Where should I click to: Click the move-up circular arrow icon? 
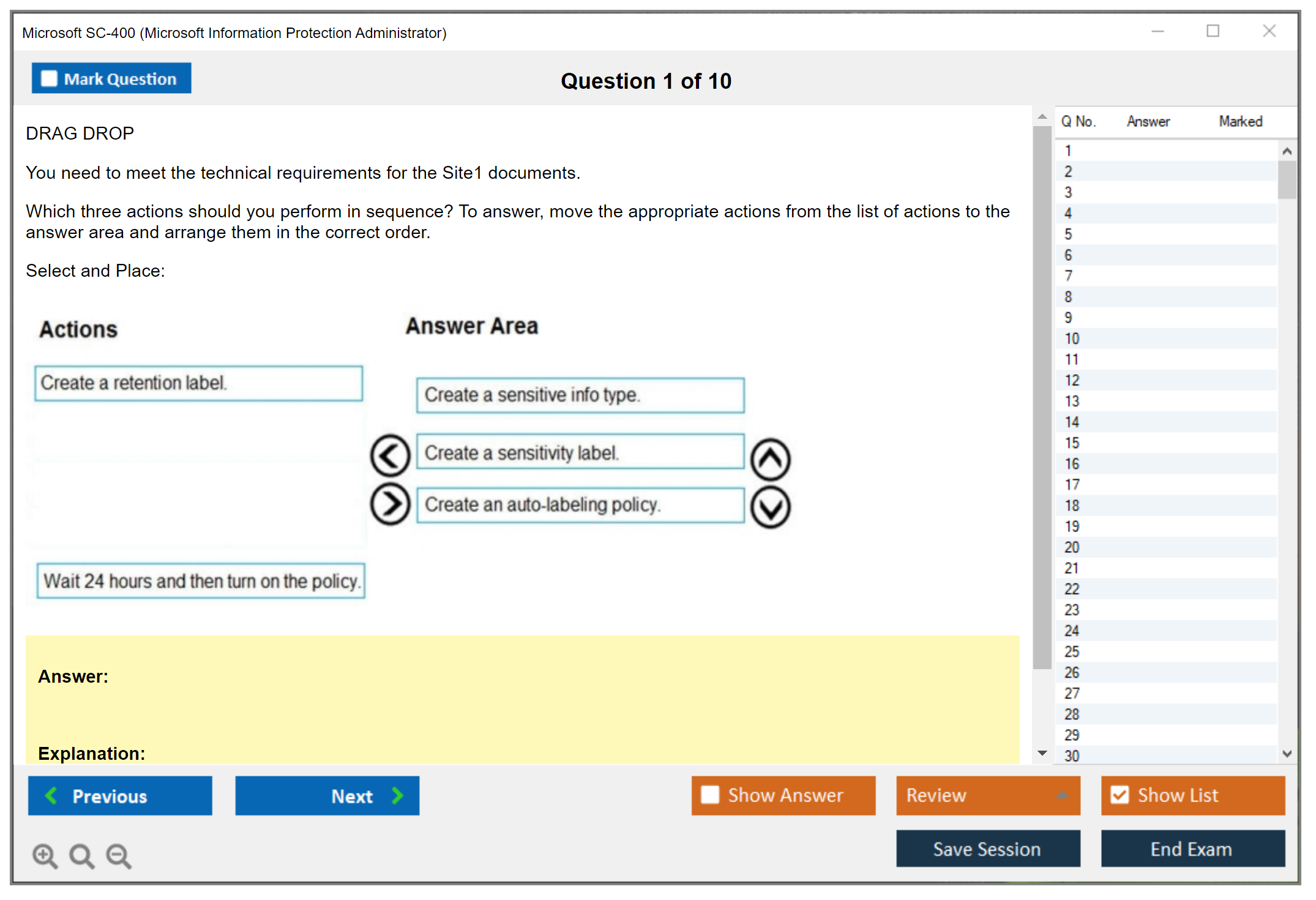771,459
